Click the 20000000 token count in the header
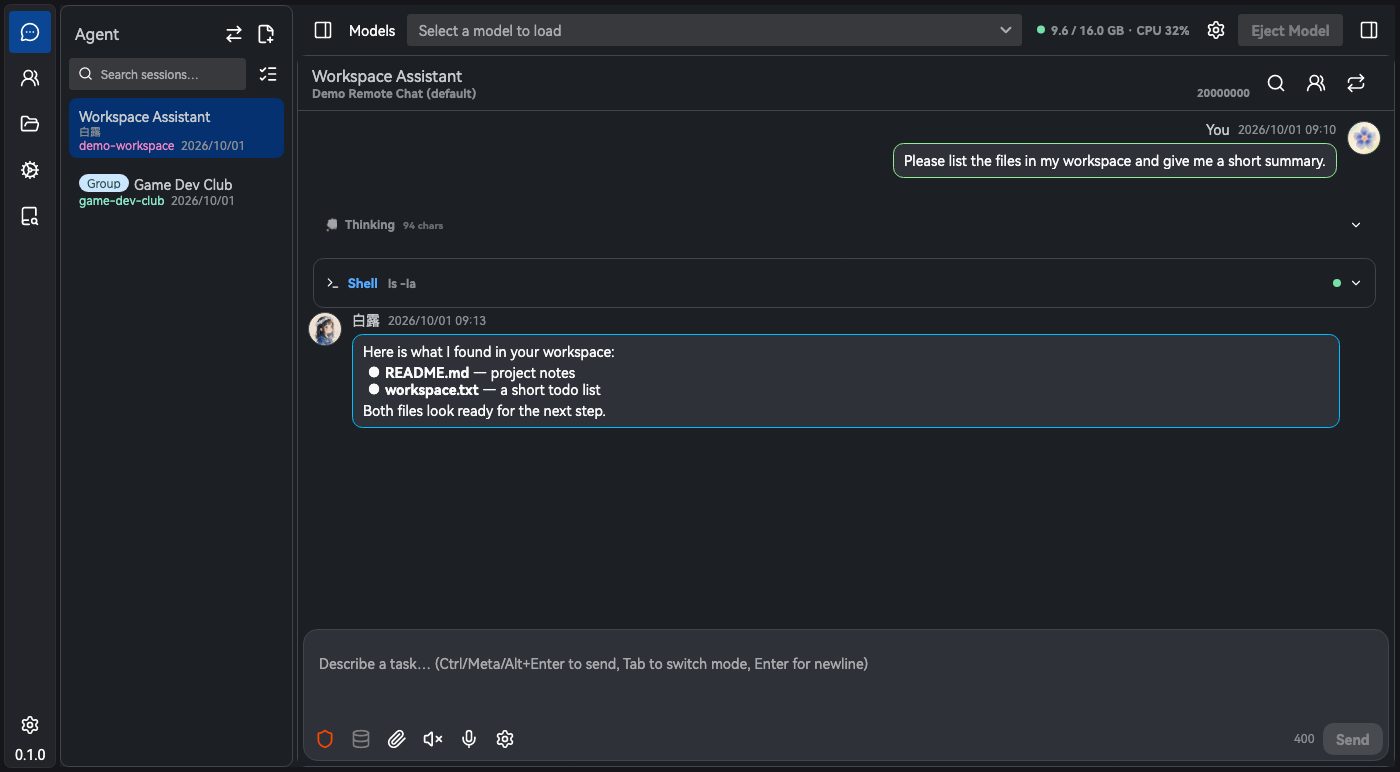1400x772 pixels. coord(1223,93)
